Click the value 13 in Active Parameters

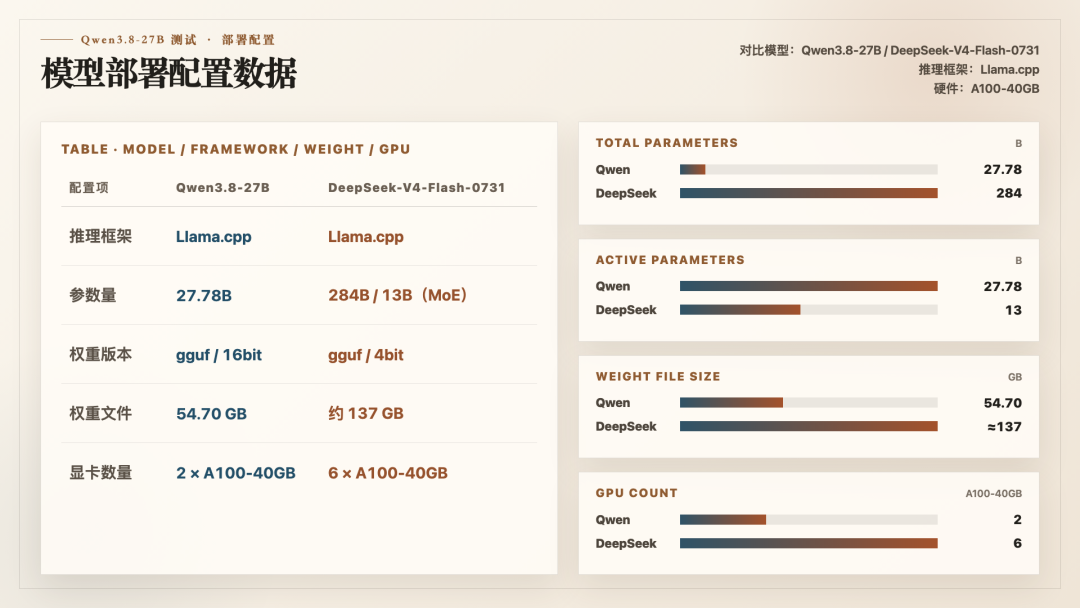tap(1013, 311)
